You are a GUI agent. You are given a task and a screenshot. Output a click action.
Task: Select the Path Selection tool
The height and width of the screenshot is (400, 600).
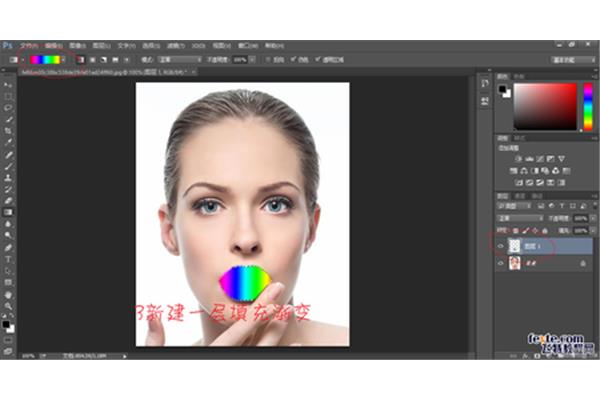tap(8, 271)
